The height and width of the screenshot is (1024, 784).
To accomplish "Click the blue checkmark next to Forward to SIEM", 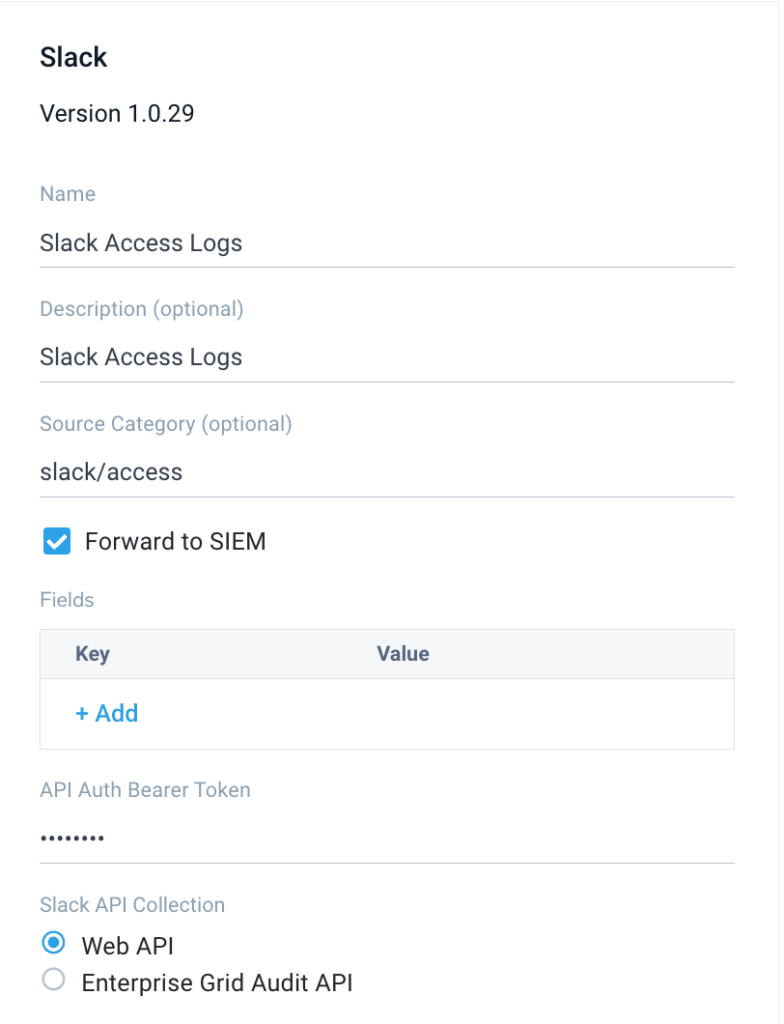I will tap(57, 540).
